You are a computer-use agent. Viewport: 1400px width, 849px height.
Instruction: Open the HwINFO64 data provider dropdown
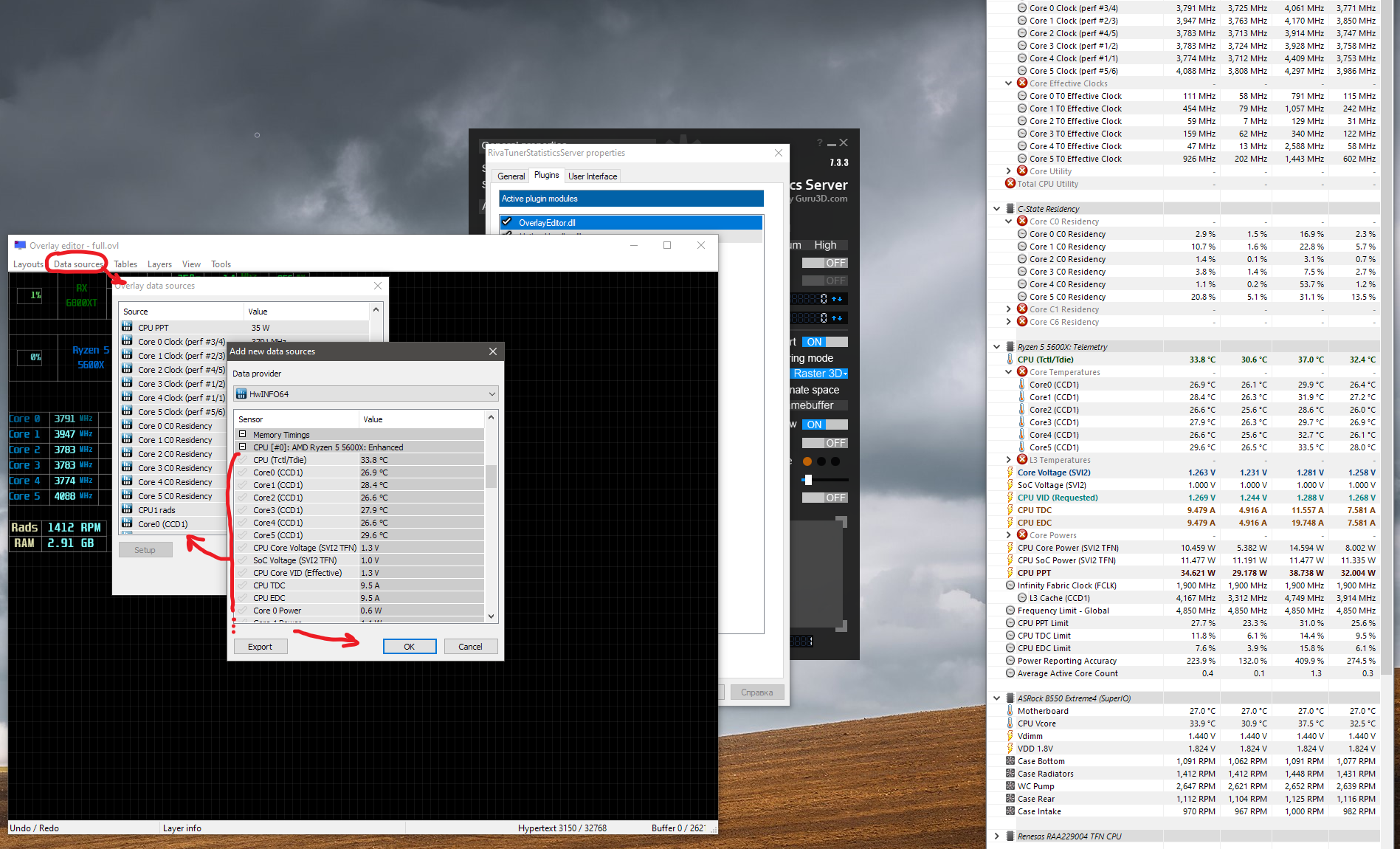pyautogui.click(x=366, y=394)
